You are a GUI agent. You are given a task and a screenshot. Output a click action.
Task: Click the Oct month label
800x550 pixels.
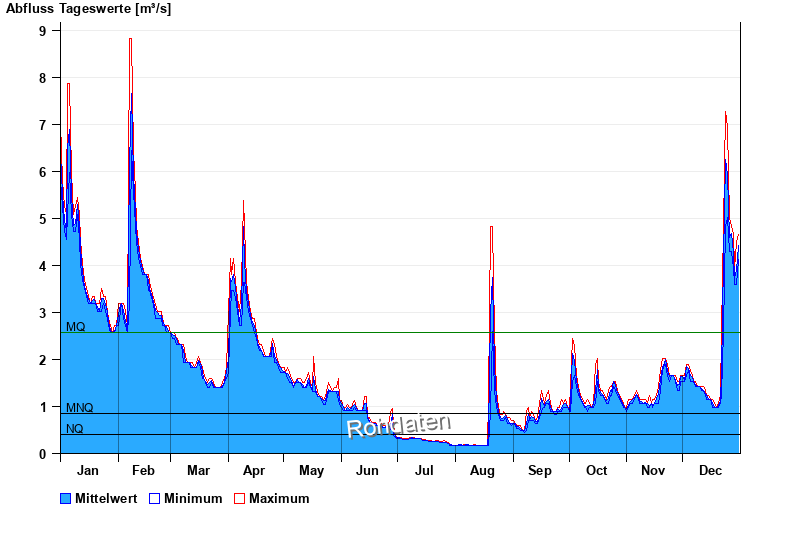pyautogui.click(x=596, y=471)
